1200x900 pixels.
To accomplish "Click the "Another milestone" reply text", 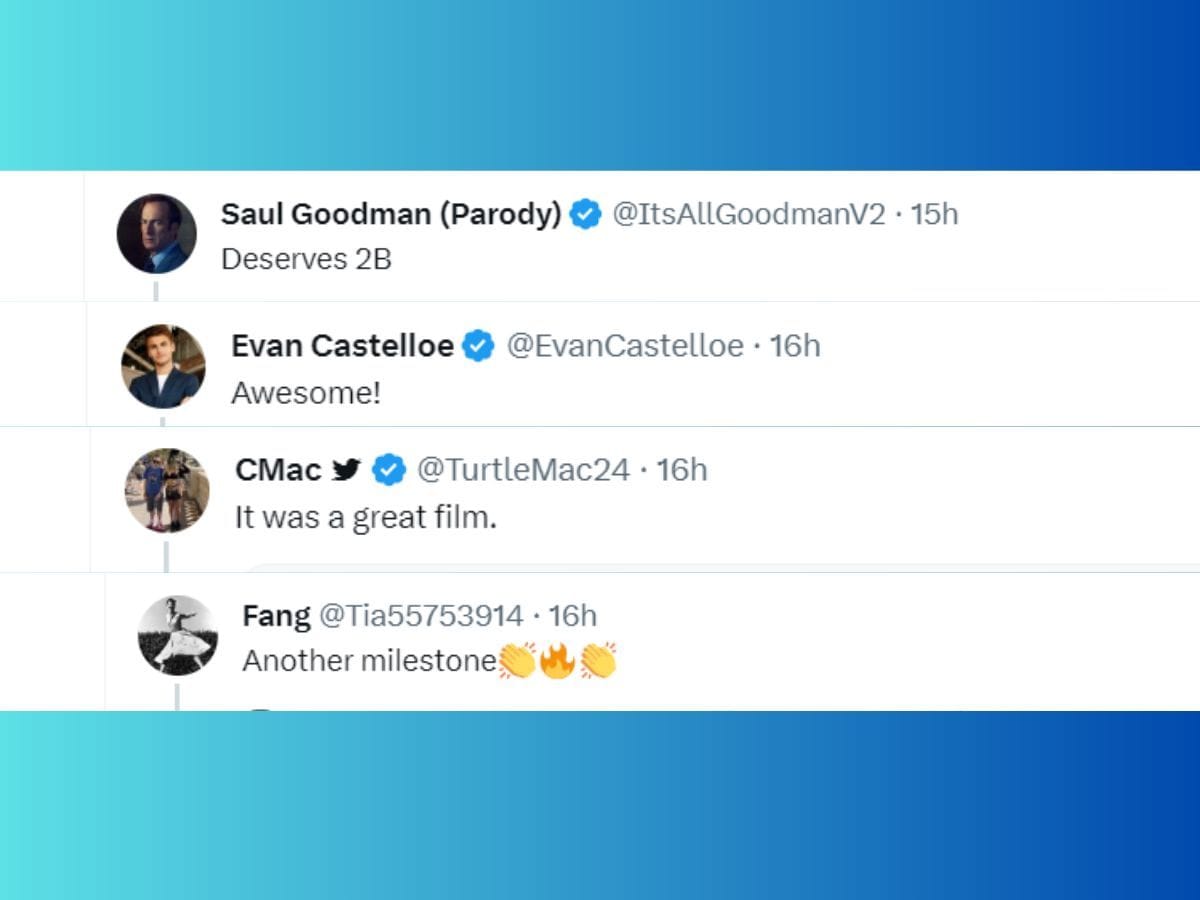I will point(370,661).
